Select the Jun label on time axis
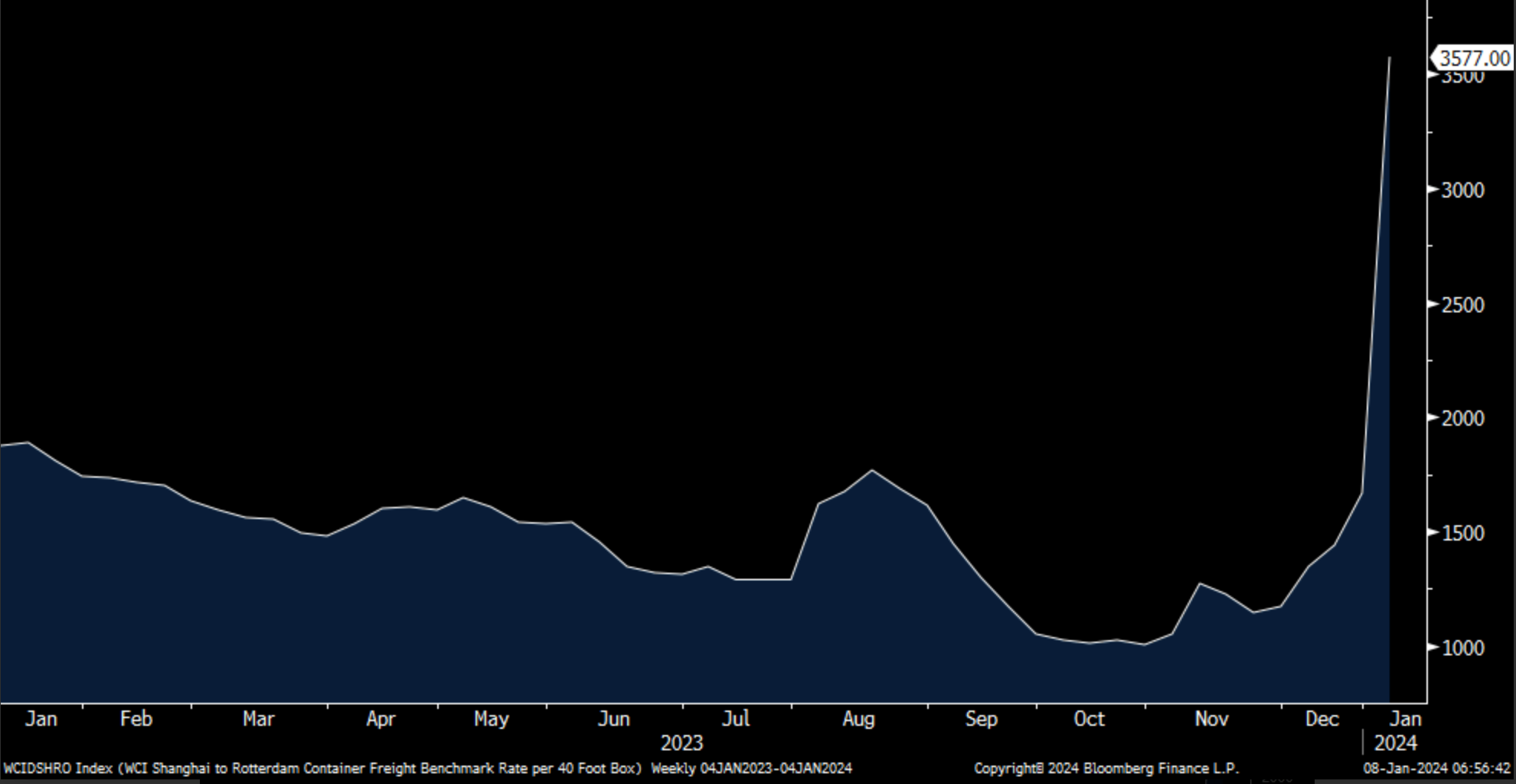1516x784 pixels. pos(613,719)
